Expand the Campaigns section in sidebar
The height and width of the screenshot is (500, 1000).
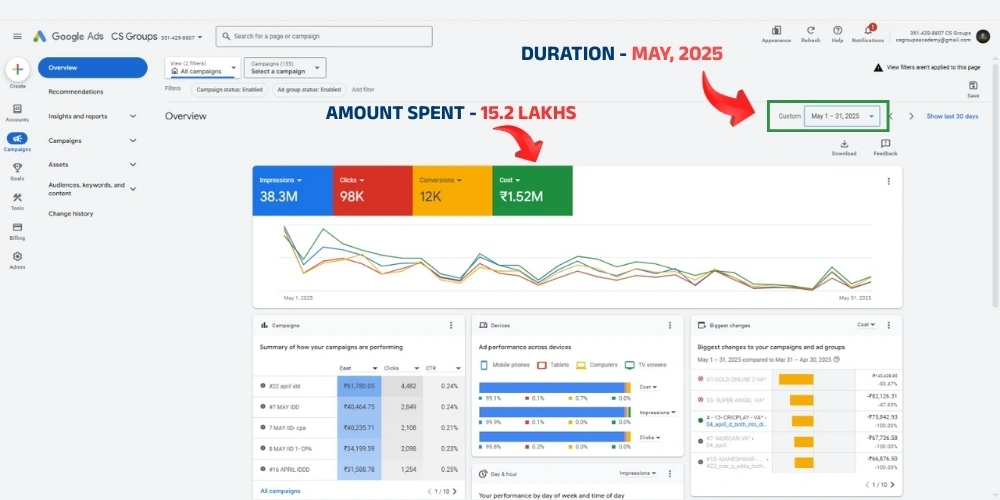tap(133, 140)
